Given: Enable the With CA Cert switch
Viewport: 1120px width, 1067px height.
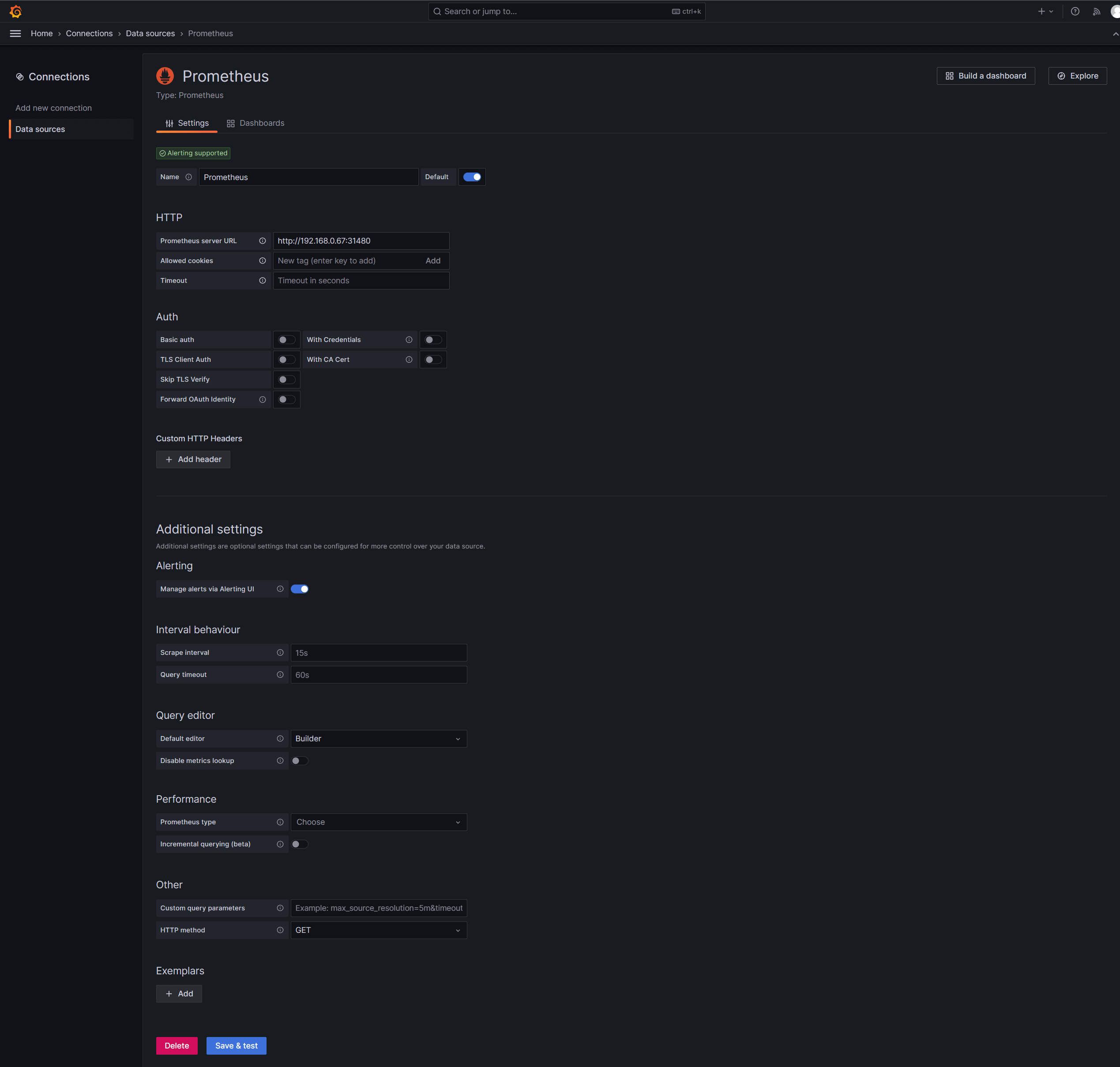Looking at the screenshot, I should 433,360.
